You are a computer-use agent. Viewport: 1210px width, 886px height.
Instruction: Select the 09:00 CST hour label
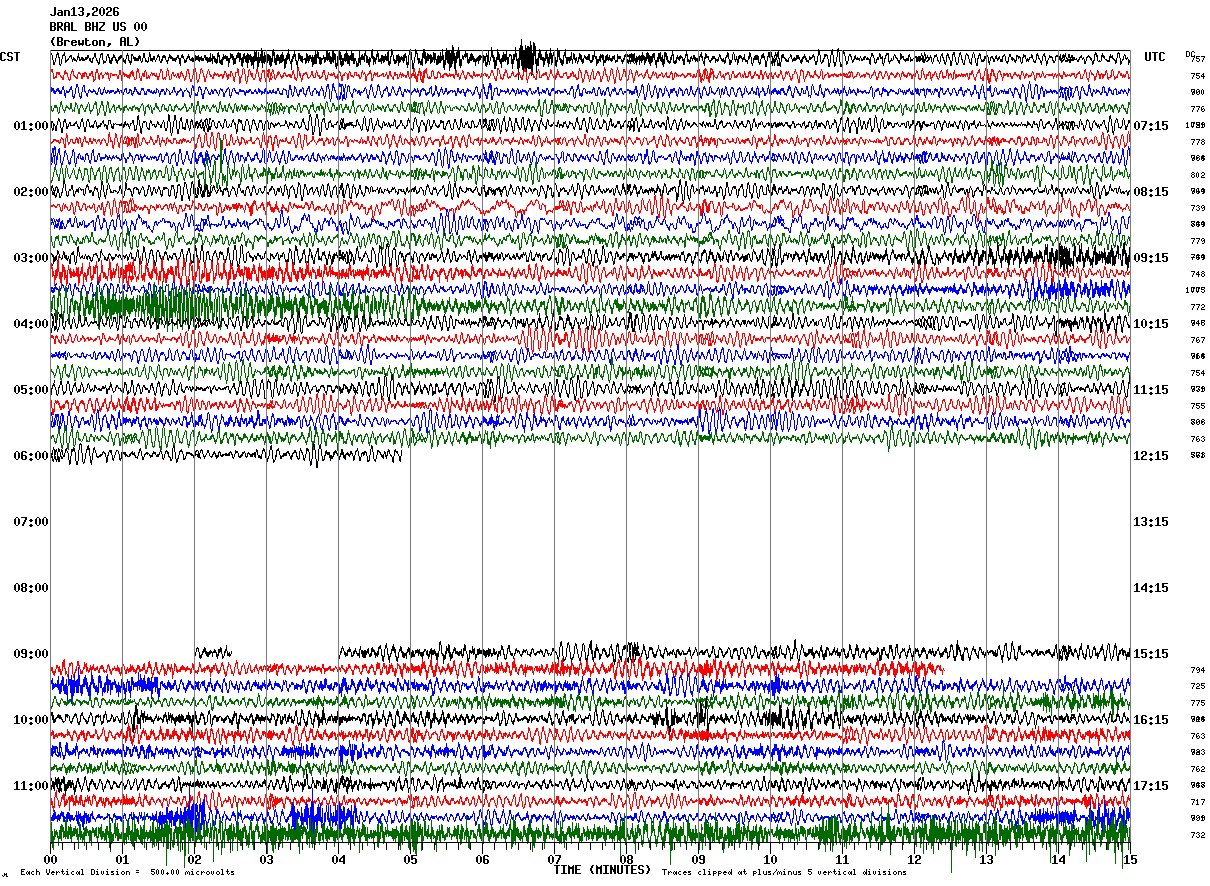point(31,654)
